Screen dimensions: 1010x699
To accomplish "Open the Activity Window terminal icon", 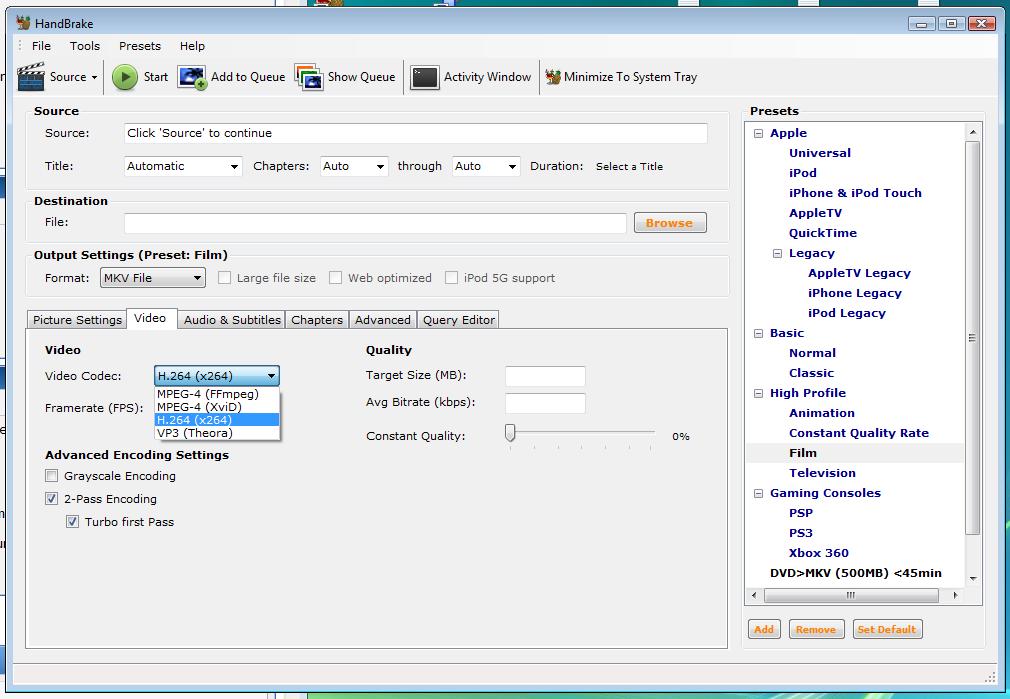I will [424, 77].
